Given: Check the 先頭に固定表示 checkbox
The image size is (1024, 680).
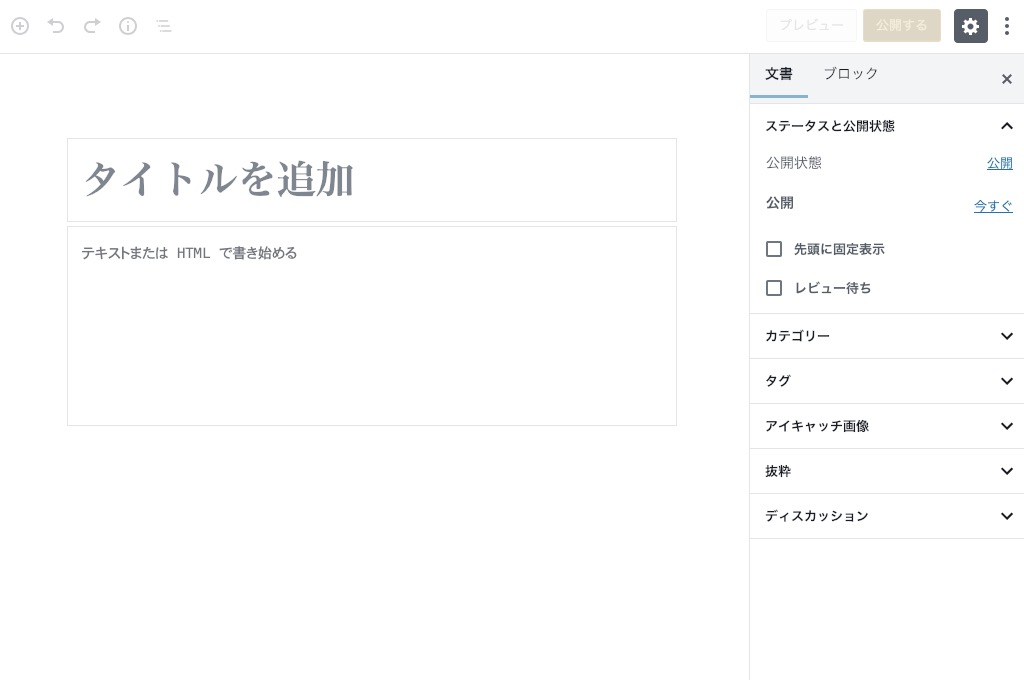Looking at the screenshot, I should coord(774,249).
